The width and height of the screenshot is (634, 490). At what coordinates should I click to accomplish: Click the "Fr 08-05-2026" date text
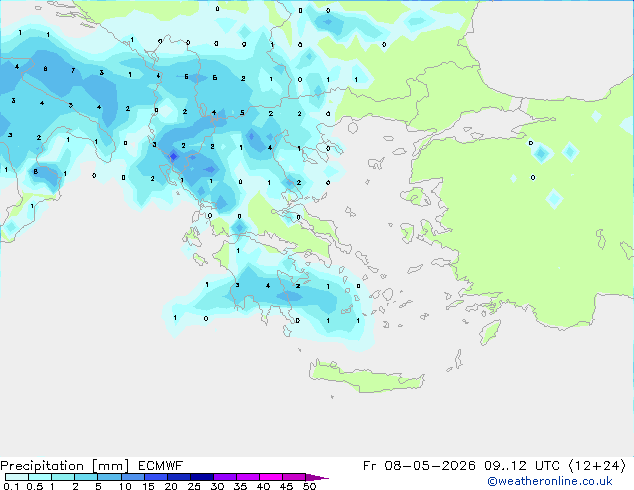(419, 466)
